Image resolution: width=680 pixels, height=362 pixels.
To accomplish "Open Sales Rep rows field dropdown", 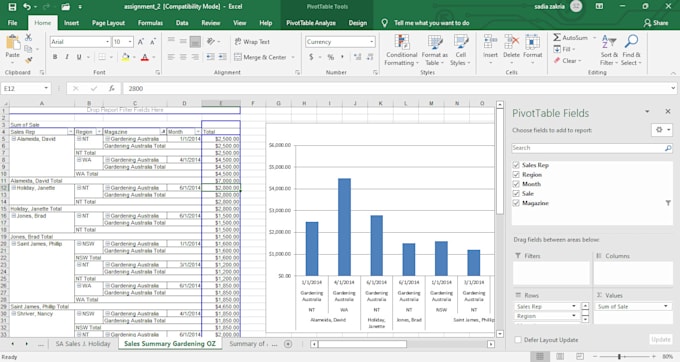I will pos(574,307).
